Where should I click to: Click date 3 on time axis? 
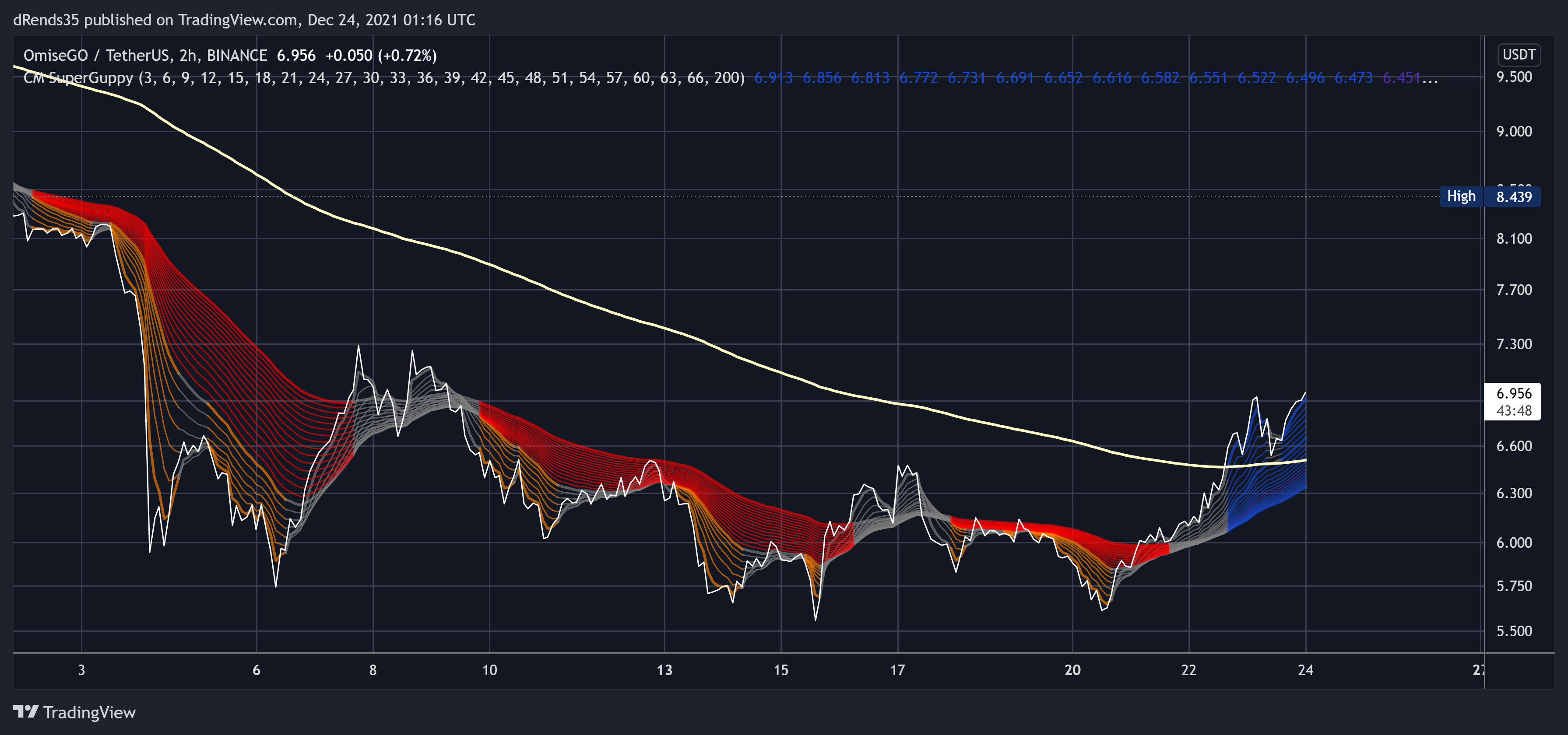pyautogui.click(x=81, y=670)
